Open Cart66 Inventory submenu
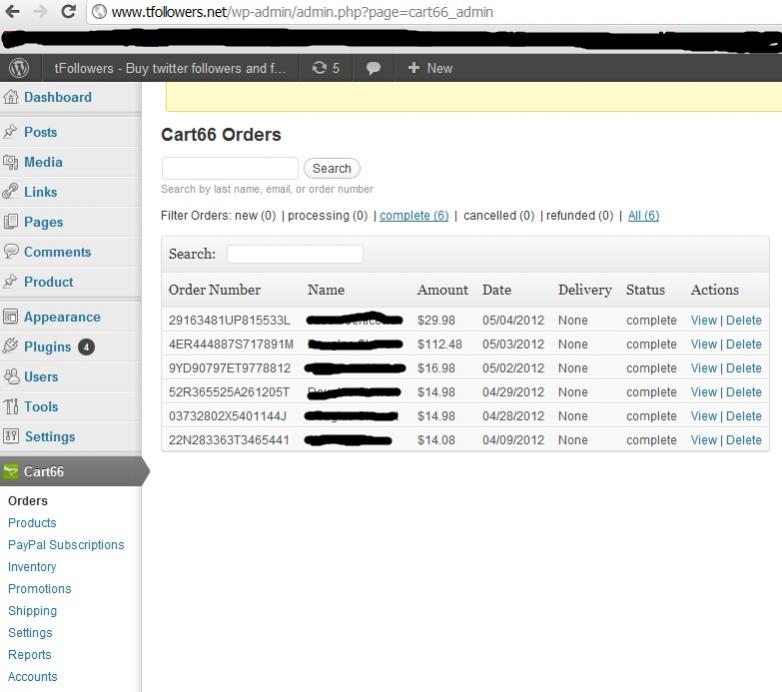Image resolution: width=782 pixels, height=692 pixels. 32,567
